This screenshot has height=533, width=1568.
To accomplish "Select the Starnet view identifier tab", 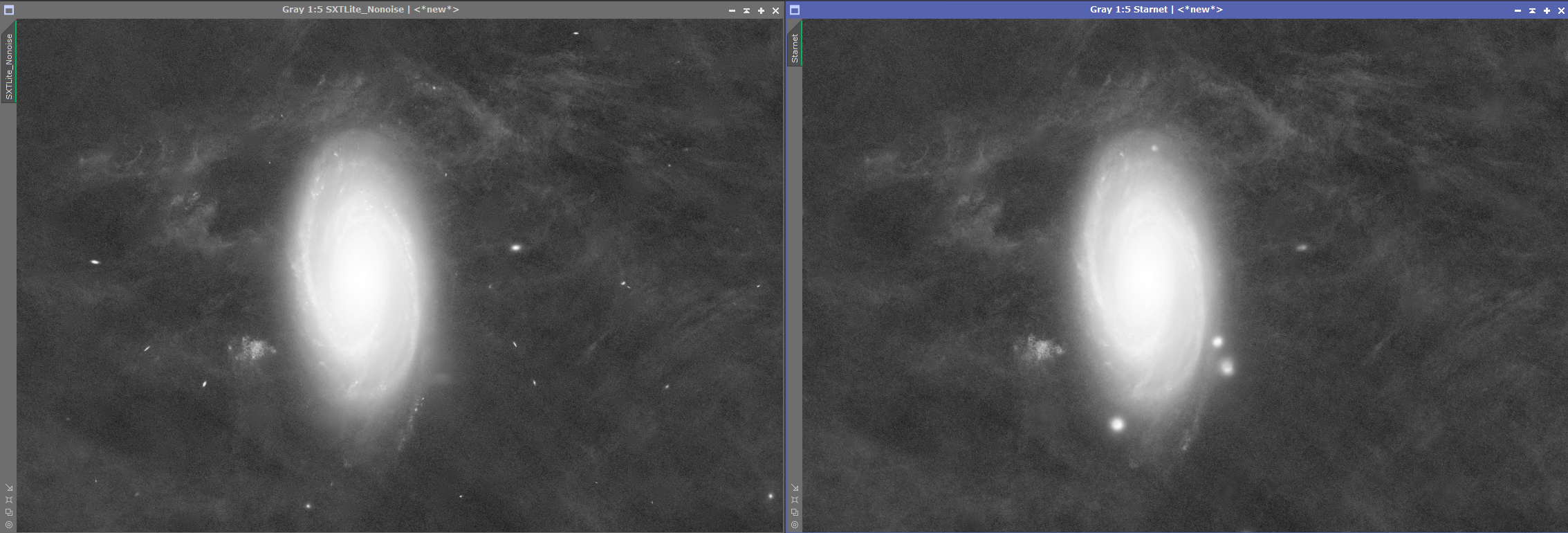I will (795, 48).
